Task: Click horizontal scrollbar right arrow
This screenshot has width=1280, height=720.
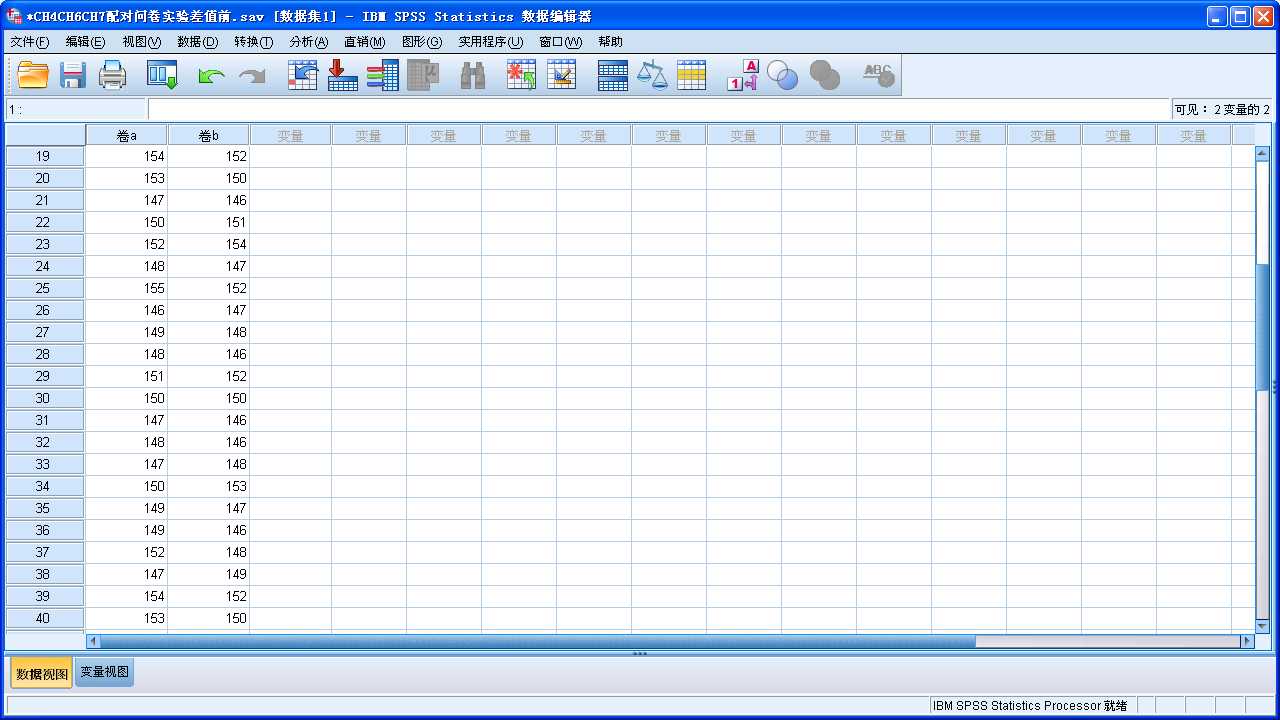Action: pyautogui.click(x=1247, y=641)
